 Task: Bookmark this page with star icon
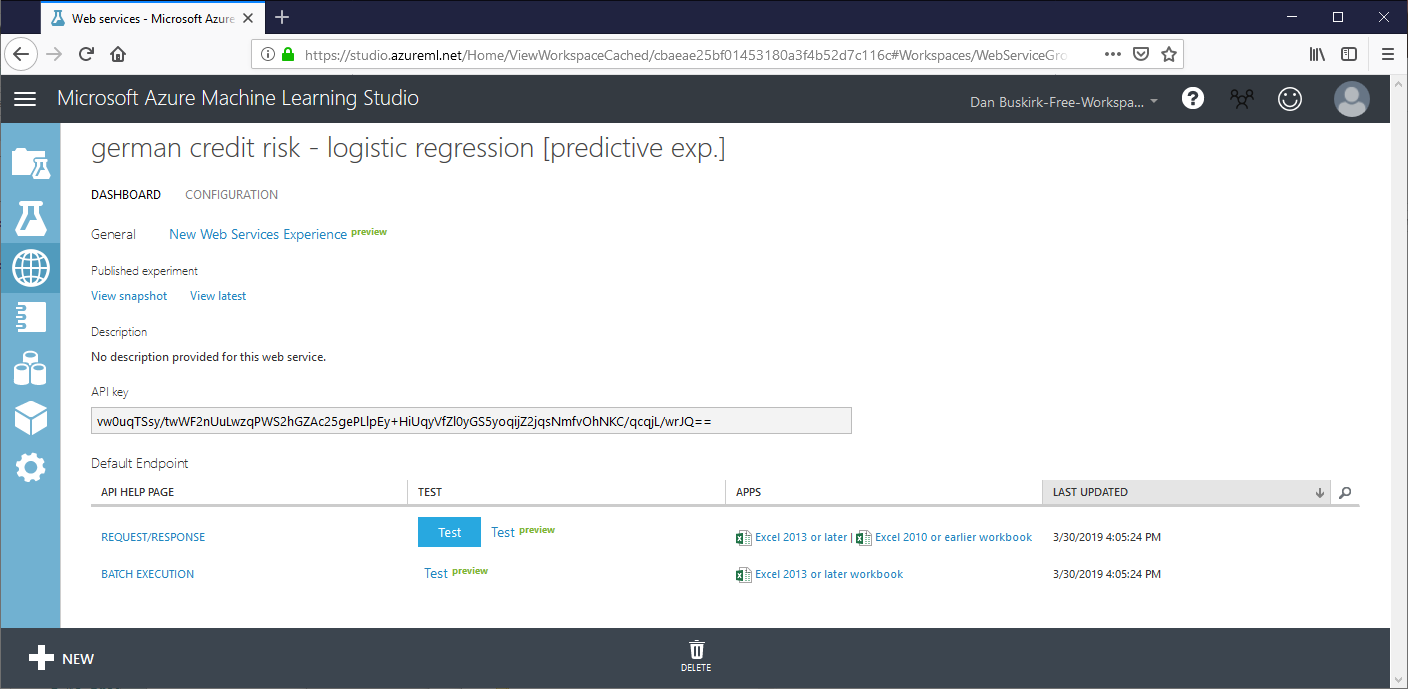click(x=1168, y=54)
